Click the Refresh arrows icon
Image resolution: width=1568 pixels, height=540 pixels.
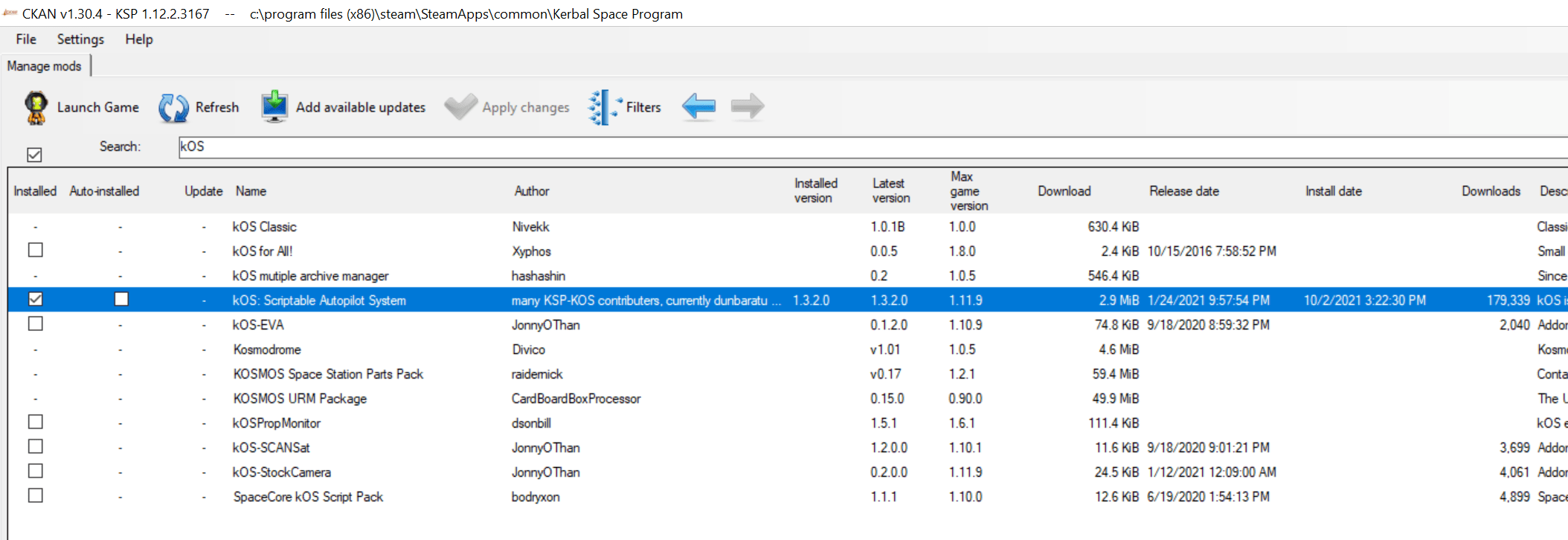(x=173, y=108)
